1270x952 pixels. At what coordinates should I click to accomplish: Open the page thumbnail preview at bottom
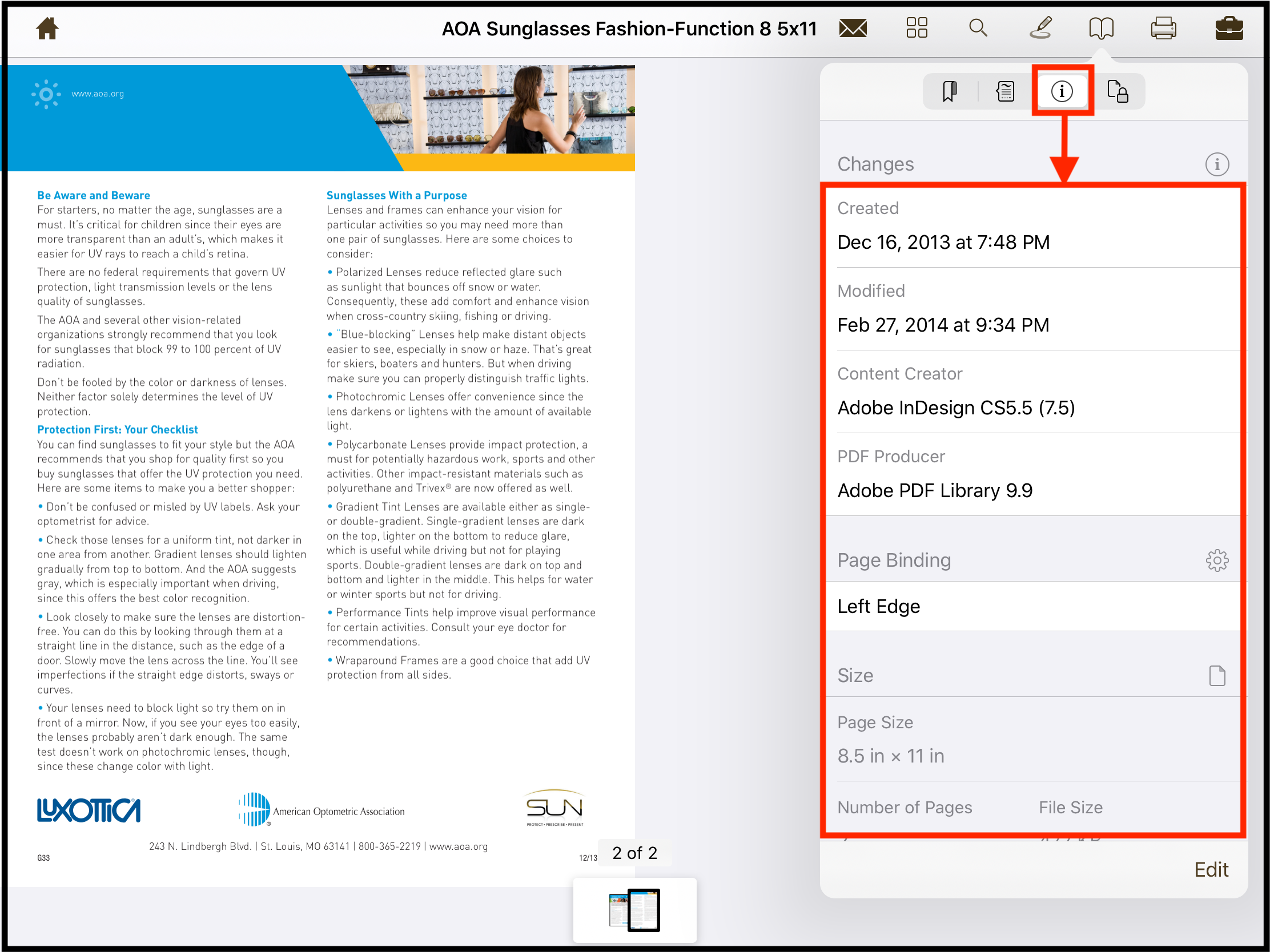(634, 911)
